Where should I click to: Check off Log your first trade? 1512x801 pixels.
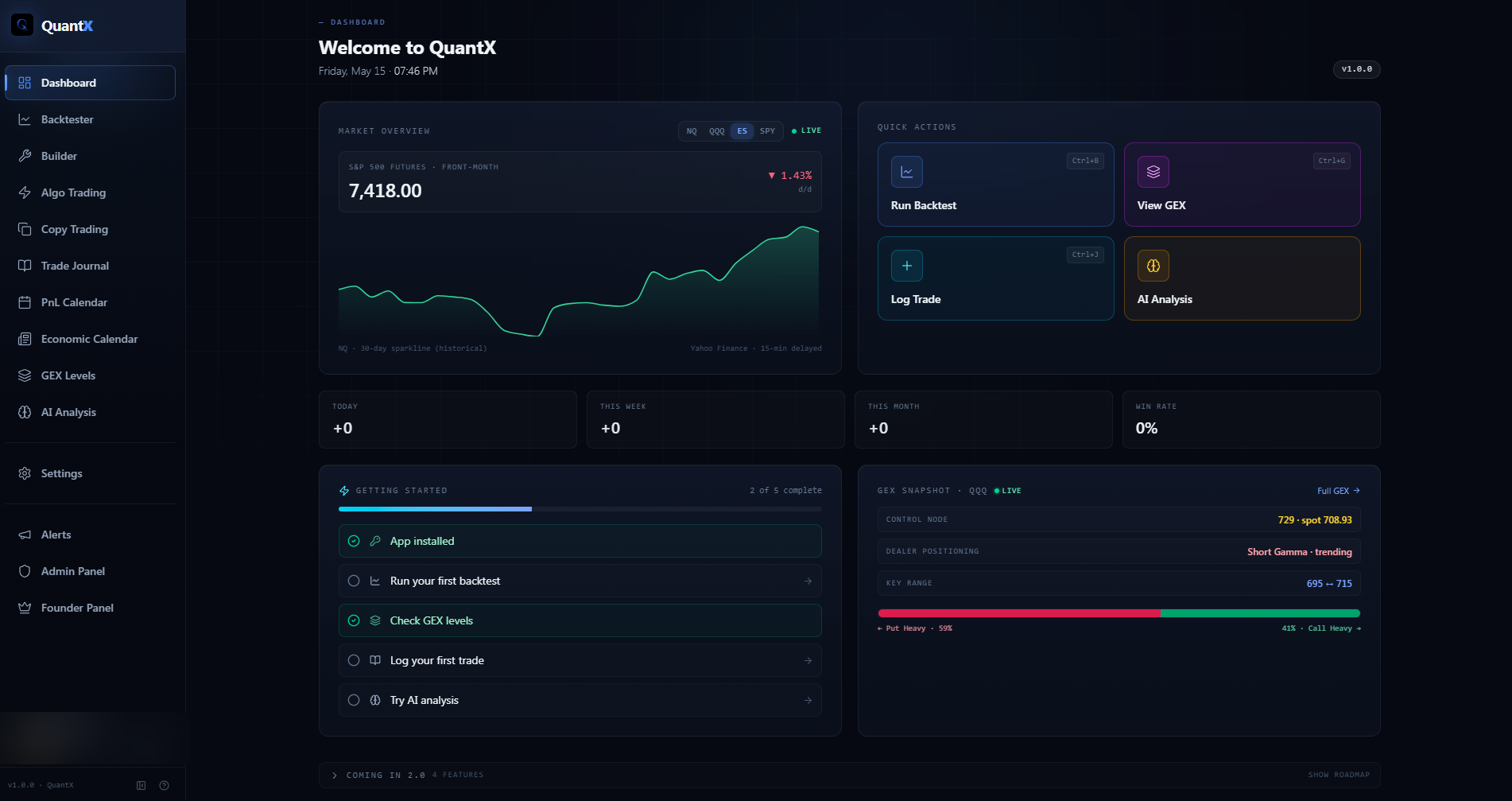pos(354,660)
